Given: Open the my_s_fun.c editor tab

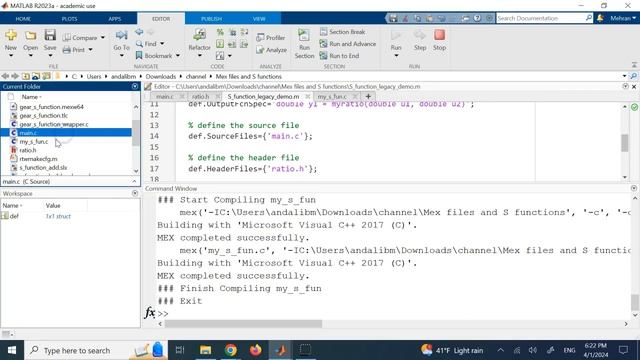Looking at the screenshot, I should (332, 97).
